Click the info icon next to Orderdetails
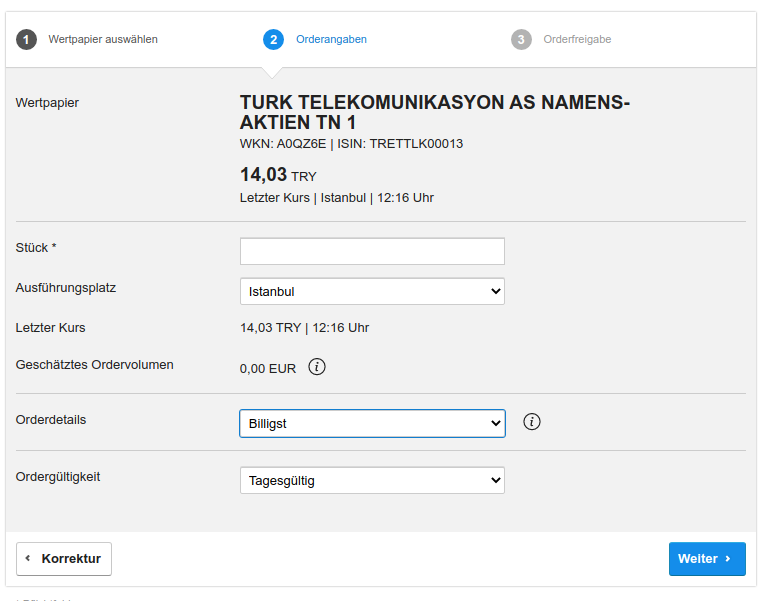The width and height of the screenshot is (770, 601). click(532, 422)
